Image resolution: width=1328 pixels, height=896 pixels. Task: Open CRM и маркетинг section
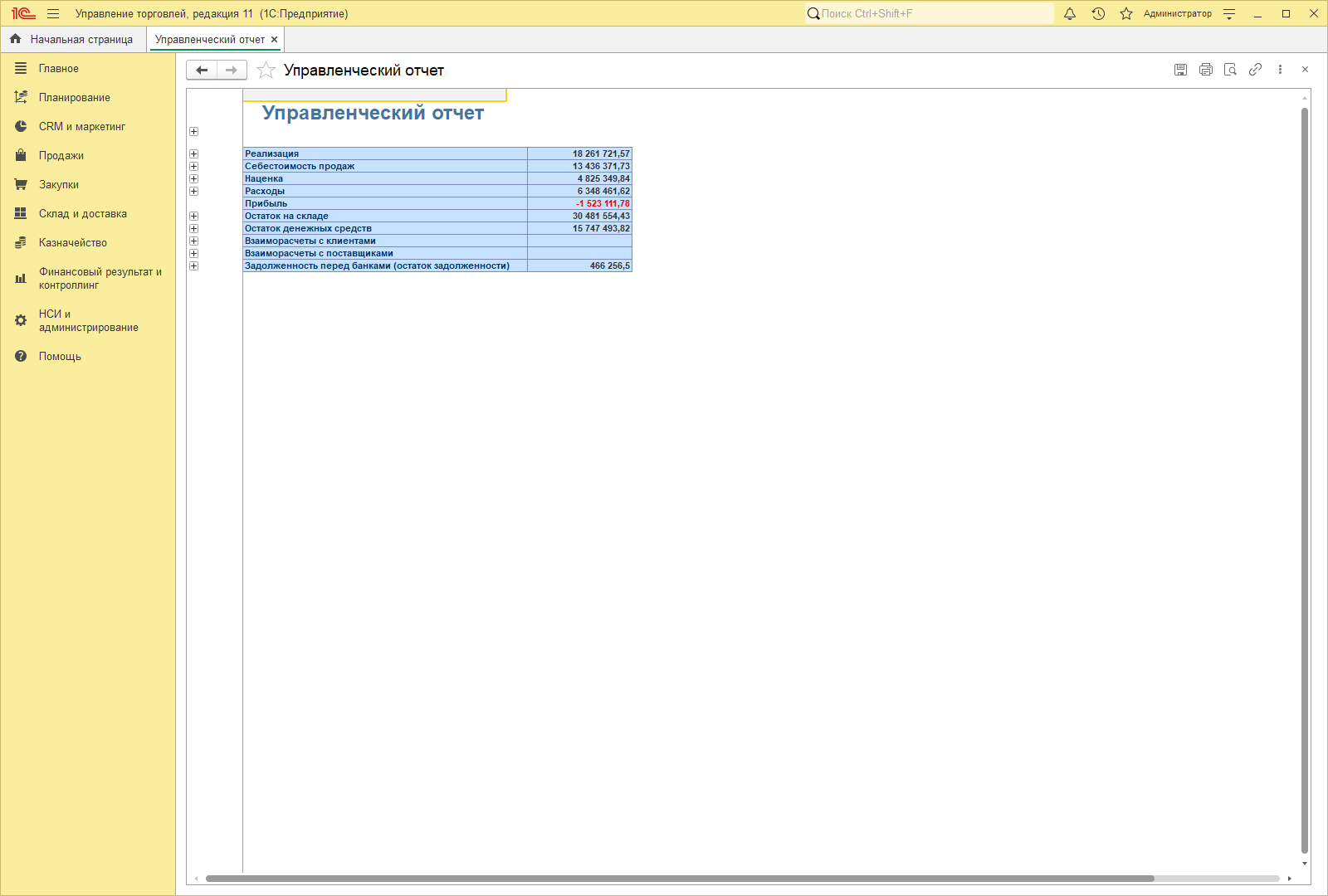[88, 127]
